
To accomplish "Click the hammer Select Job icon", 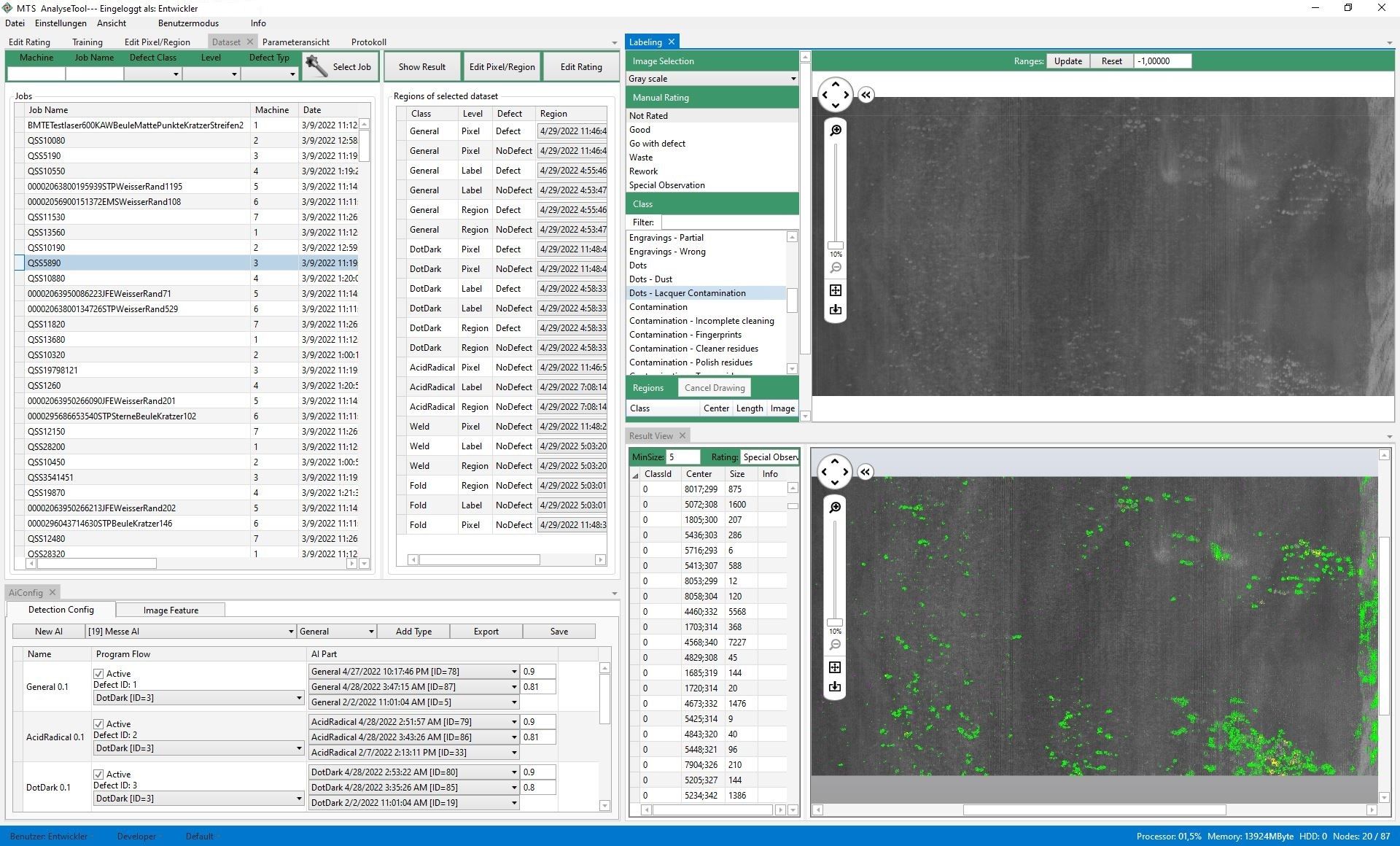I will pos(316,66).
